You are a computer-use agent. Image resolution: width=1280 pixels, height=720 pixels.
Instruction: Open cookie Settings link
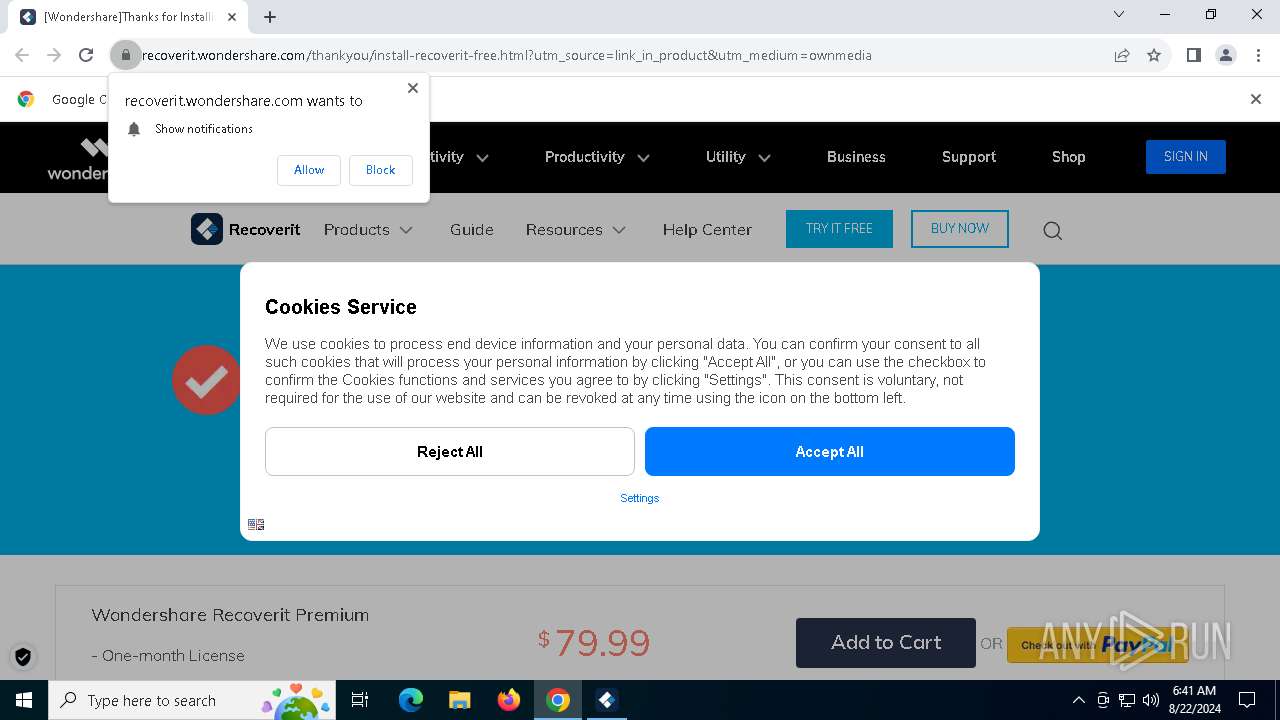coord(640,498)
